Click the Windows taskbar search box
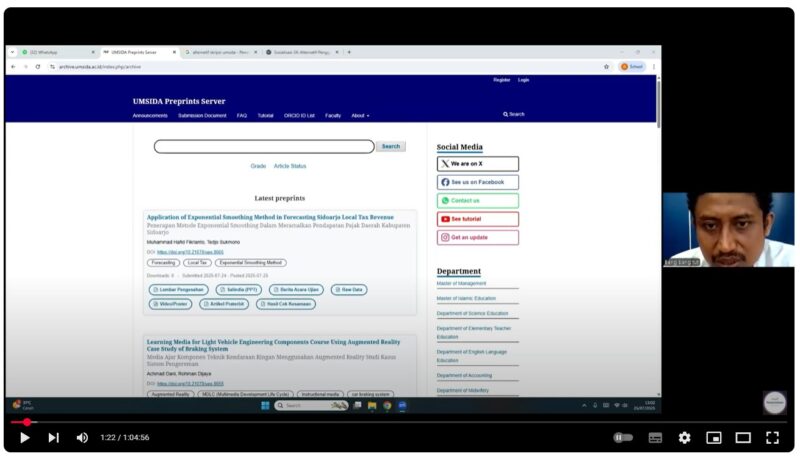 (311, 406)
